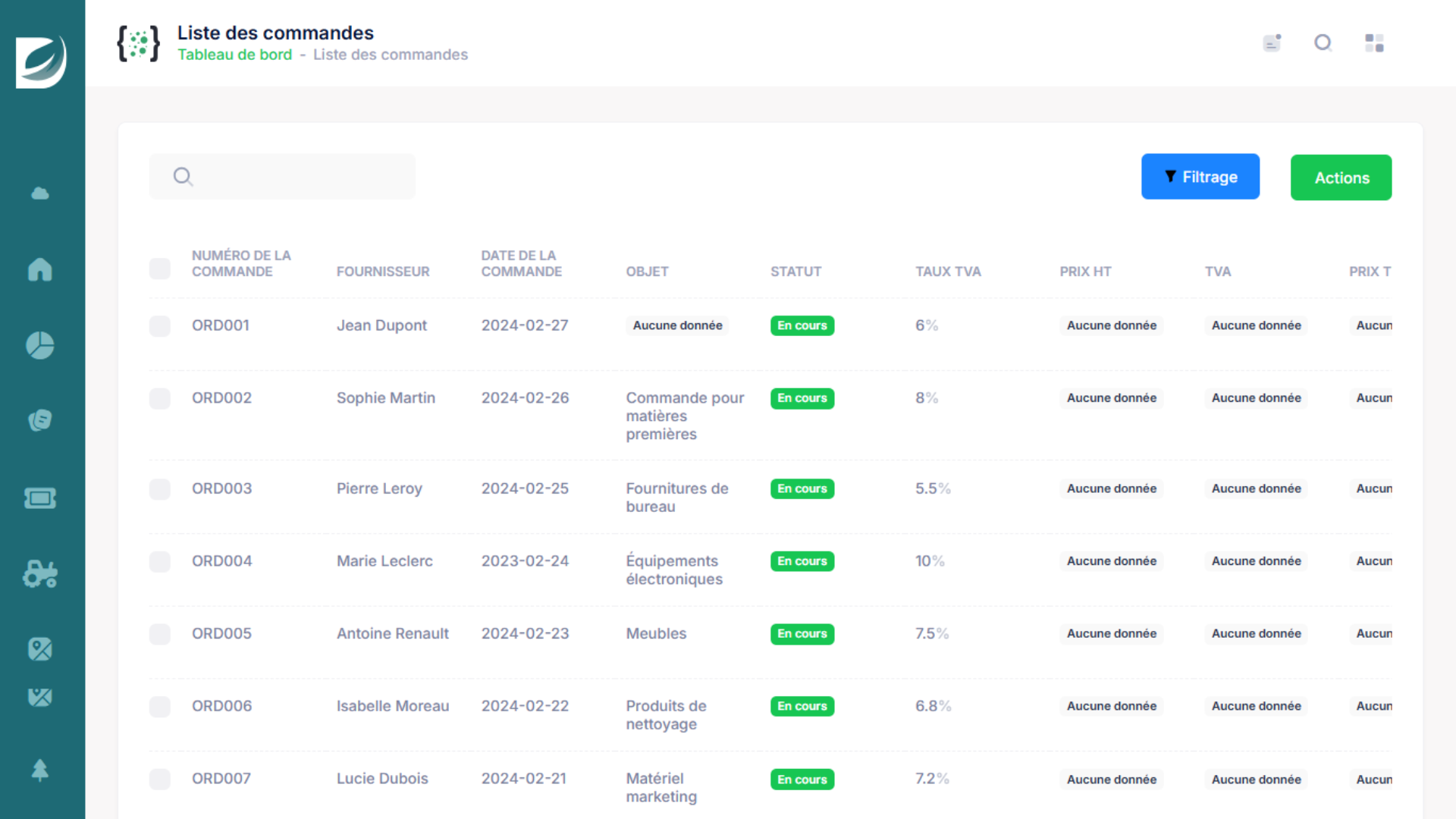
Task: Expand the Actions menu button
Action: tap(1341, 177)
